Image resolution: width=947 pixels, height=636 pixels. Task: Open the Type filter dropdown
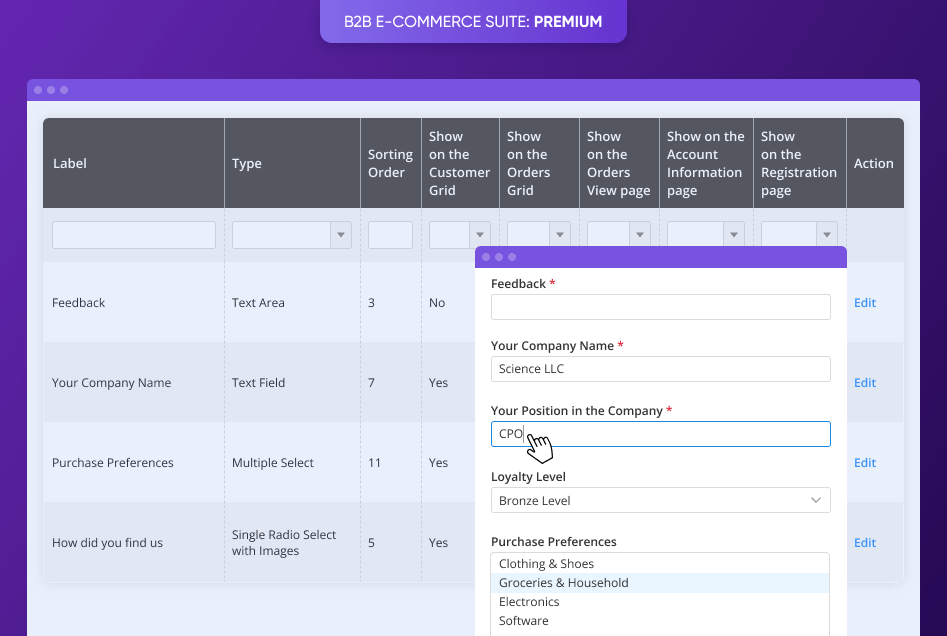tap(340, 234)
